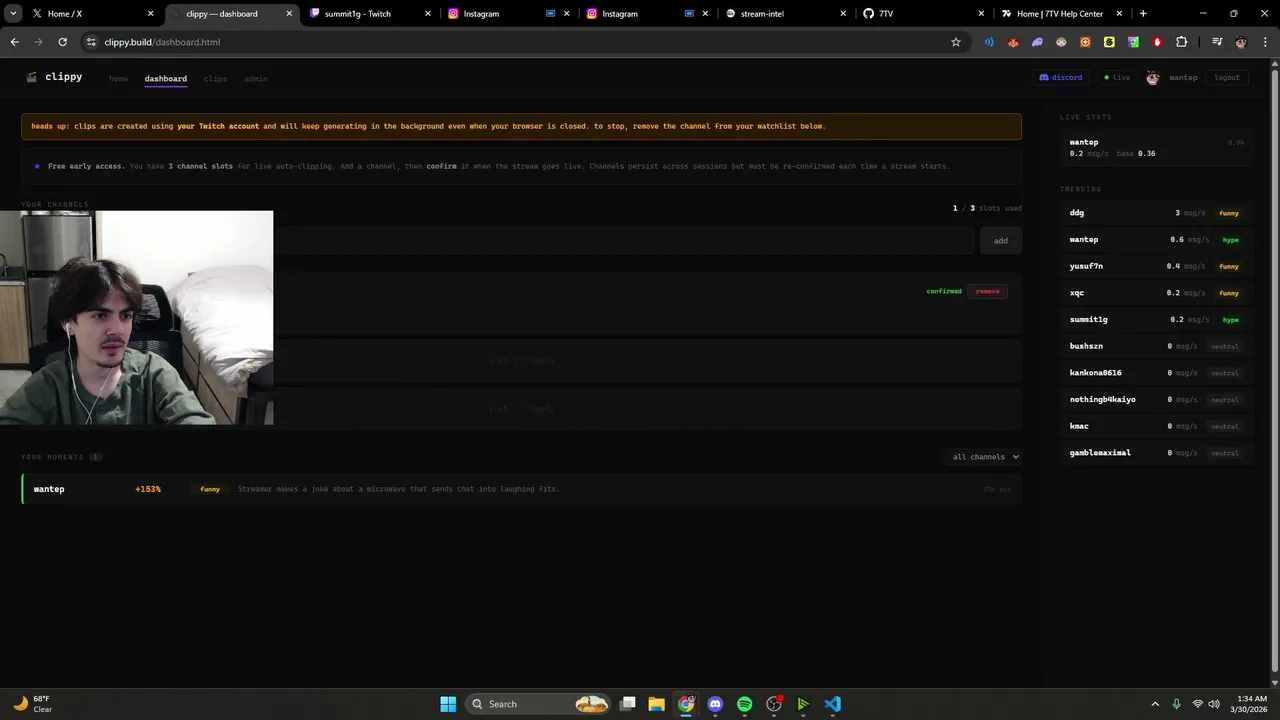Remove the confirmed channel from watchlist
This screenshot has height=720, width=1280.
coord(988,291)
